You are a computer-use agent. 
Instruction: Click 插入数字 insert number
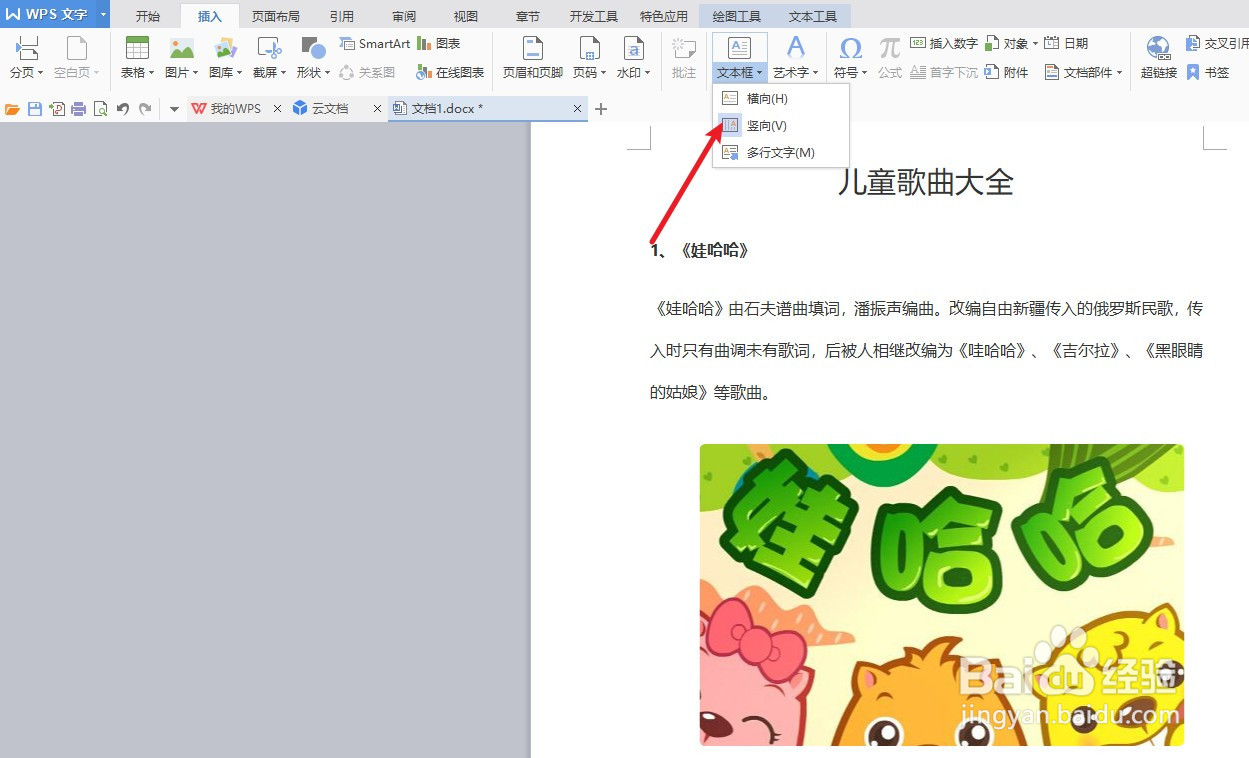(x=944, y=44)
